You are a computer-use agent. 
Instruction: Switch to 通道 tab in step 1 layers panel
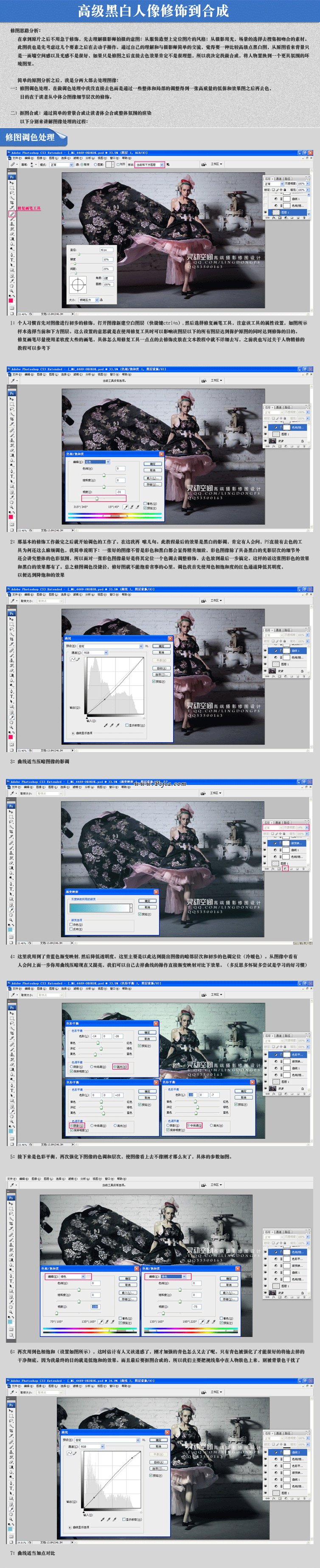click(x=279, y=179)
